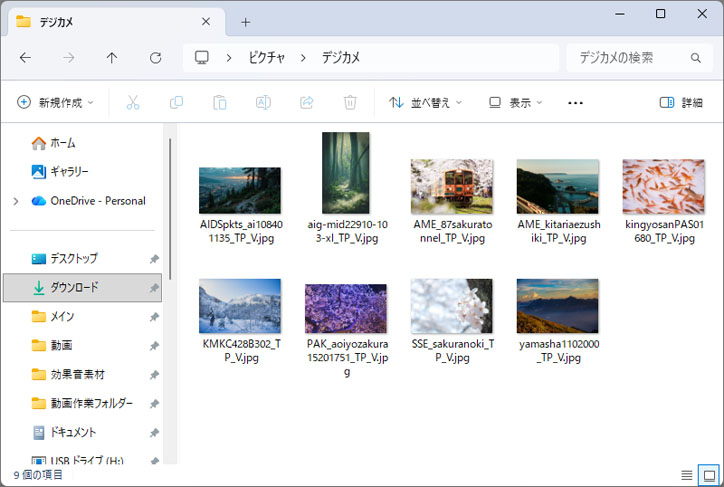Toggle the 詳細 details pane
The image size is (724, 487).
point(681,102)
